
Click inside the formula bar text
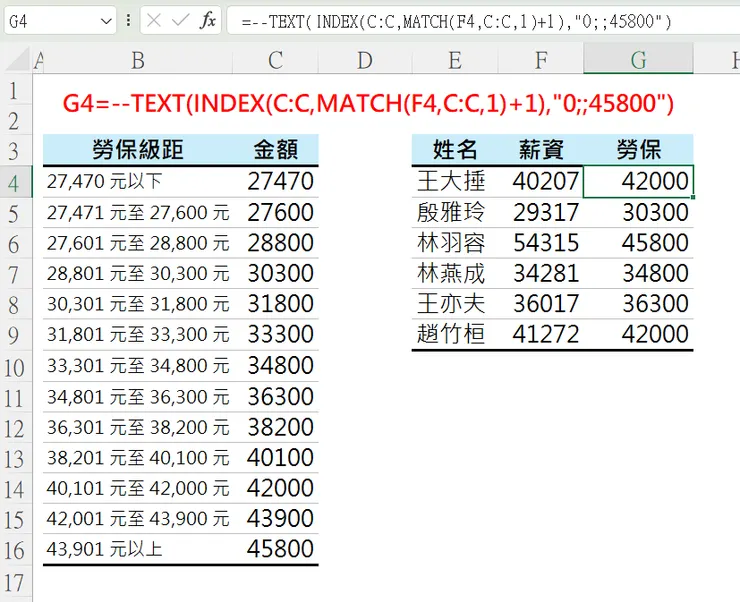(x=455, y=21)
